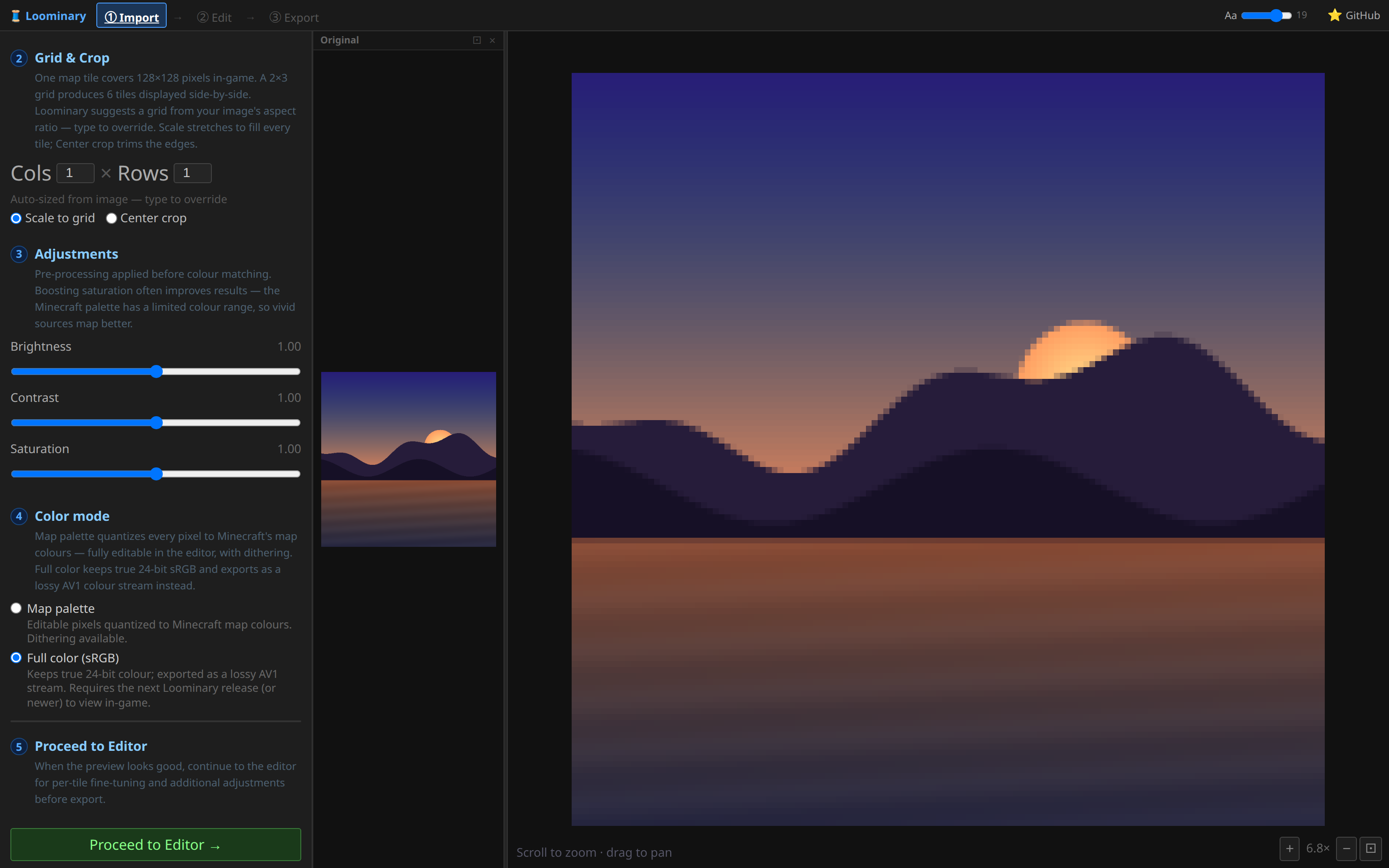Image resolution: width=1389 pixels, height=868 pixels.
Task: Click the Color mode heading
Action: point(72,516)
